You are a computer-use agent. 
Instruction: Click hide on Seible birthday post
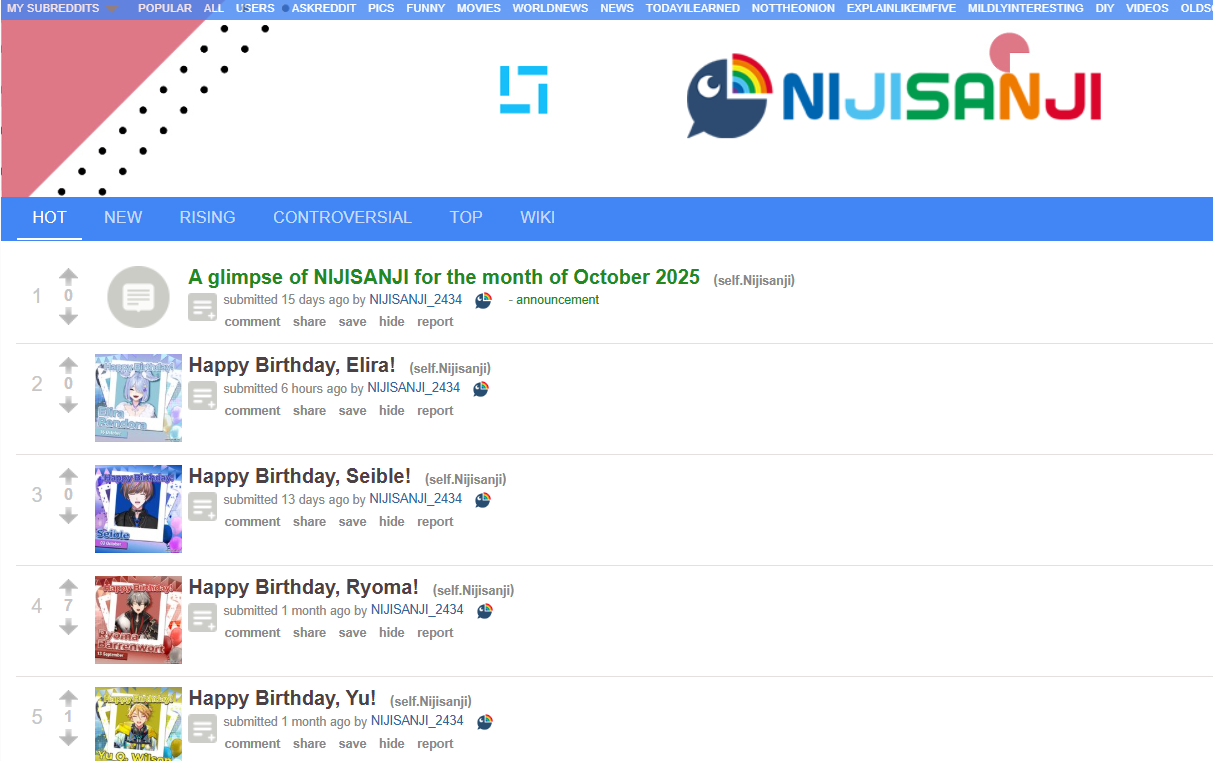pos(392,522)
